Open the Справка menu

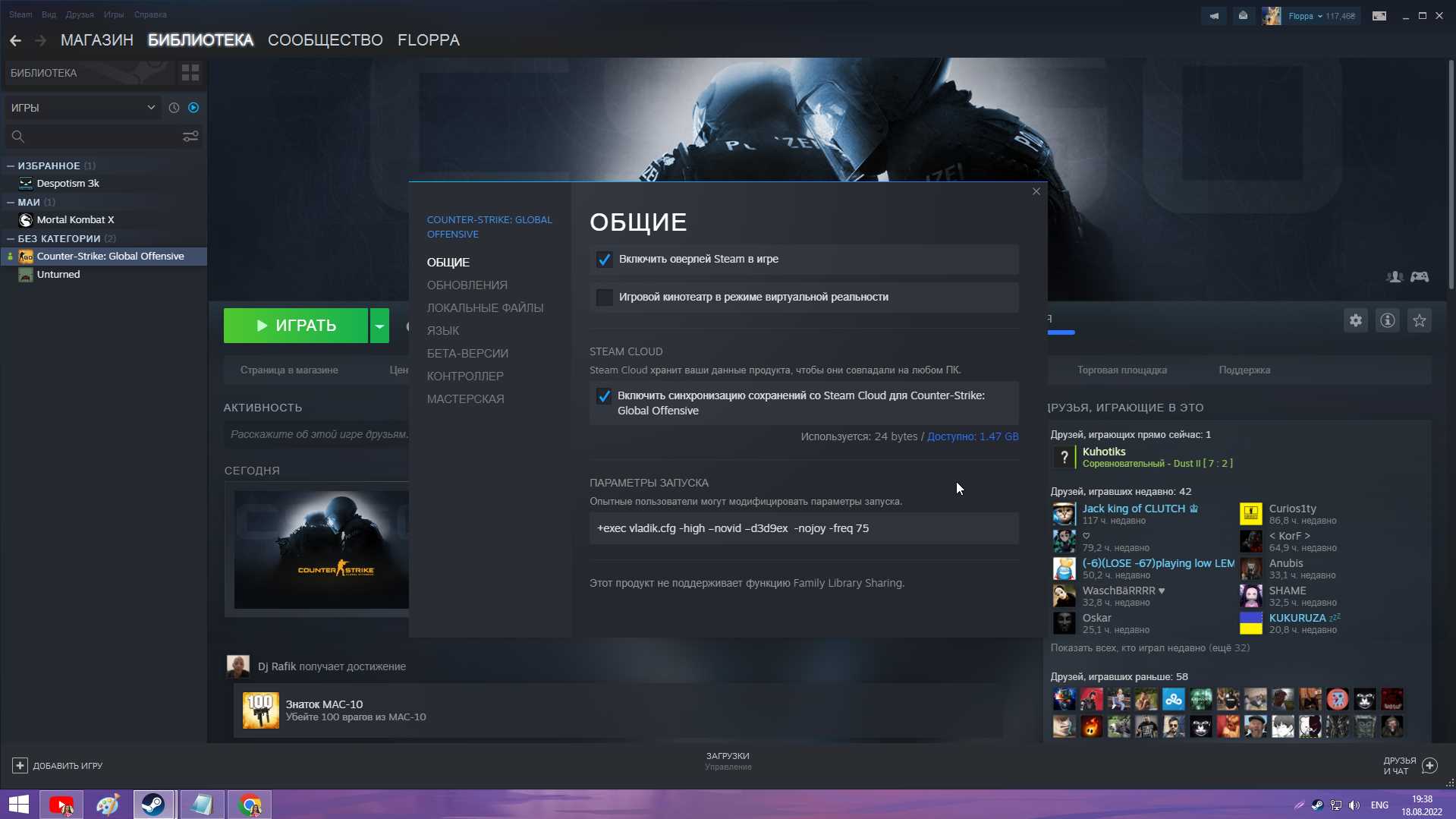(x=150, y=14)
